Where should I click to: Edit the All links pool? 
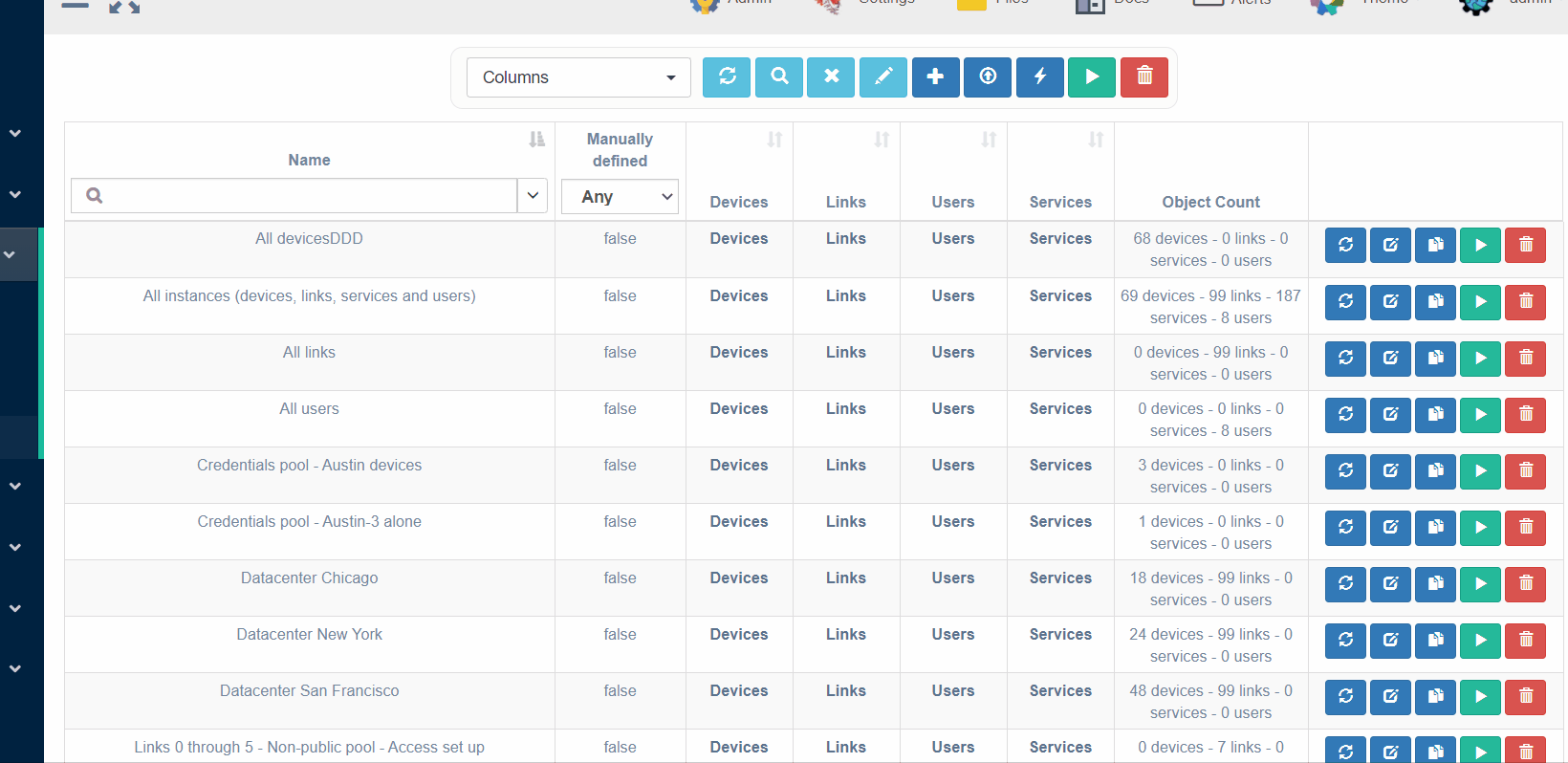(x=1390, y=359)
